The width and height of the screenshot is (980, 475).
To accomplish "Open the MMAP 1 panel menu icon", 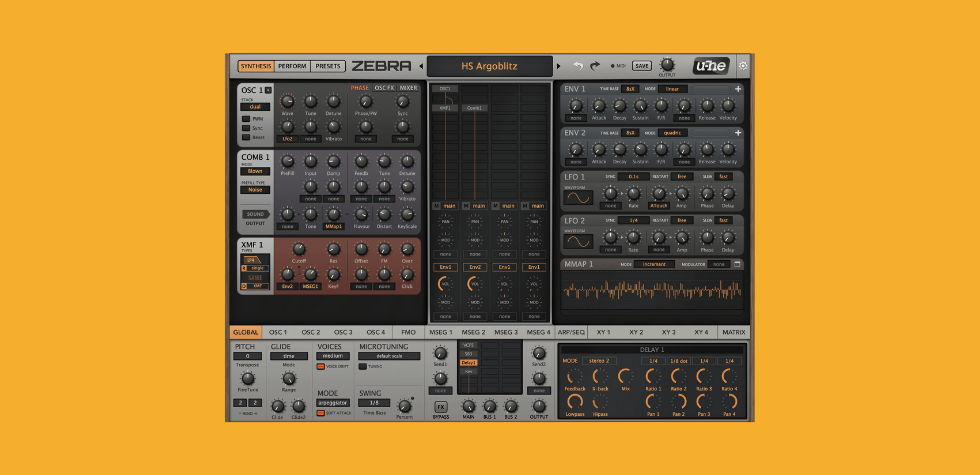I will pos(738,264).
